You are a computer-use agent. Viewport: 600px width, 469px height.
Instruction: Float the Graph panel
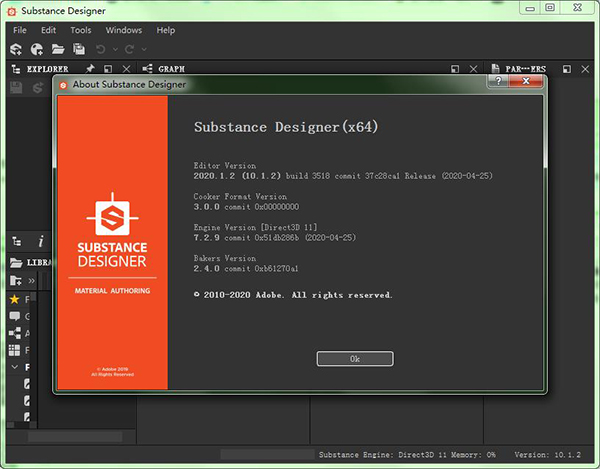pos(455,69)
